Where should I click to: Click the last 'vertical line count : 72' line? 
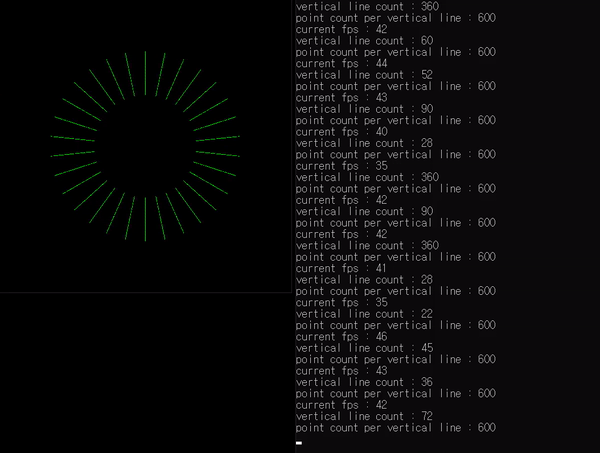pyautogui.click(x=364, y=416)
